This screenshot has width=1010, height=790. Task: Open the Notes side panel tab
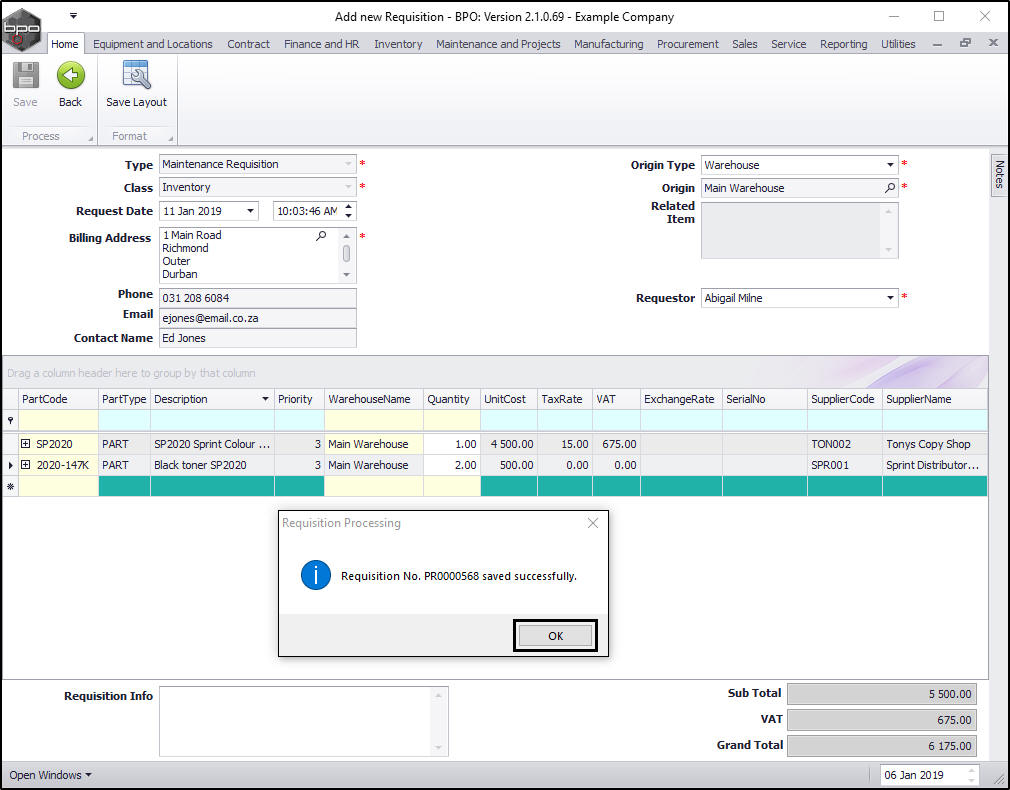999,175
